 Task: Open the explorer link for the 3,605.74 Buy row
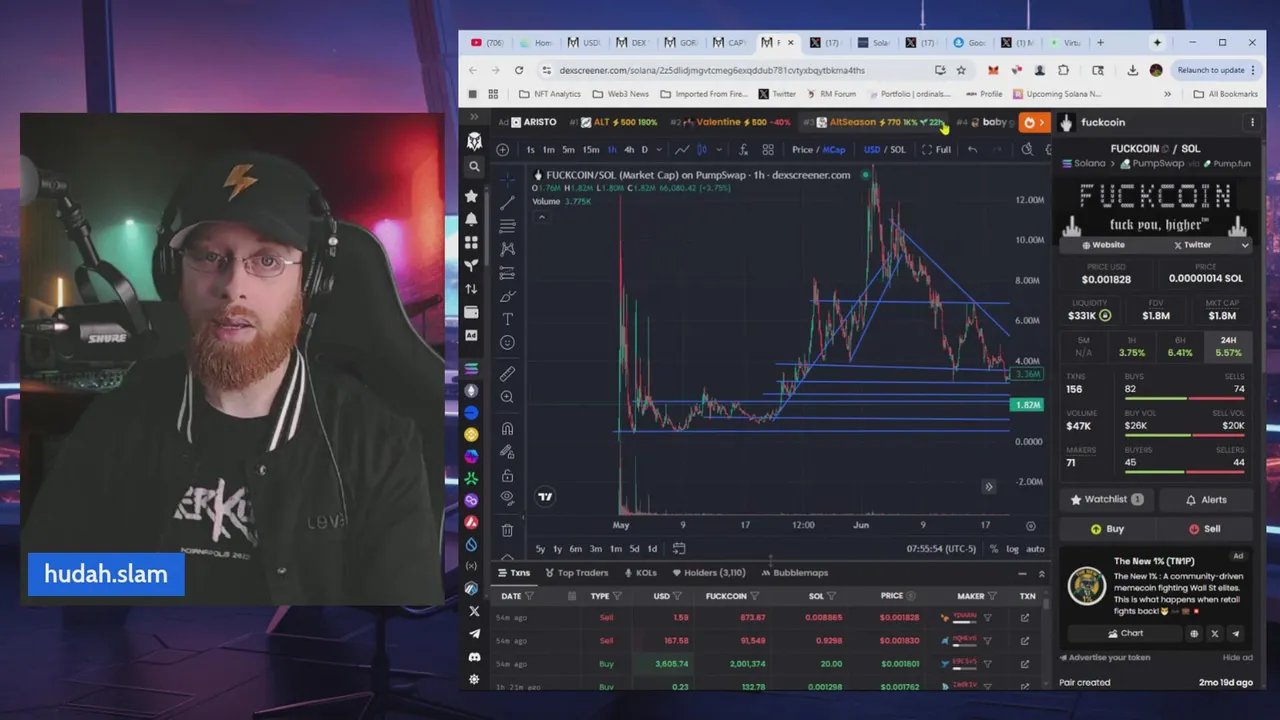[1024, 664]
